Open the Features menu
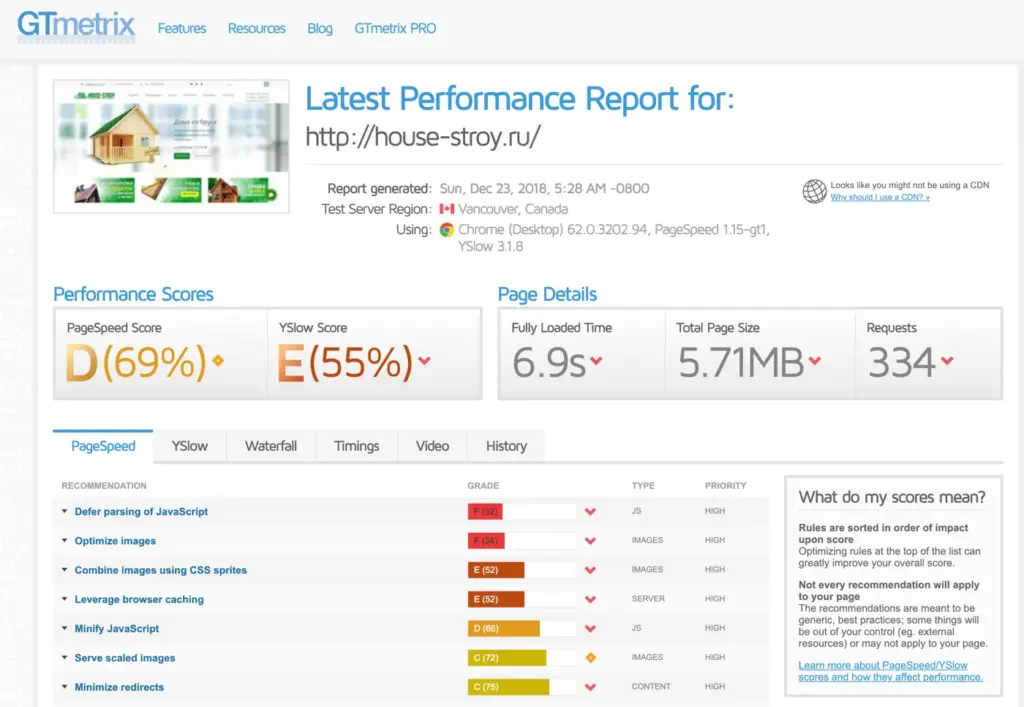 182,28
